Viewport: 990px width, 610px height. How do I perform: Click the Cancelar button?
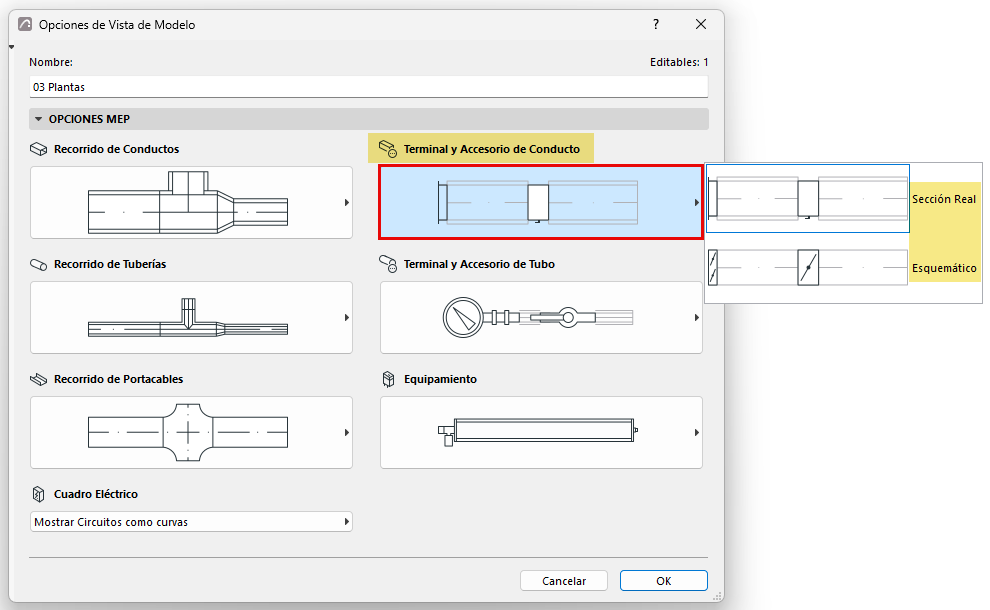click(564, 580)
